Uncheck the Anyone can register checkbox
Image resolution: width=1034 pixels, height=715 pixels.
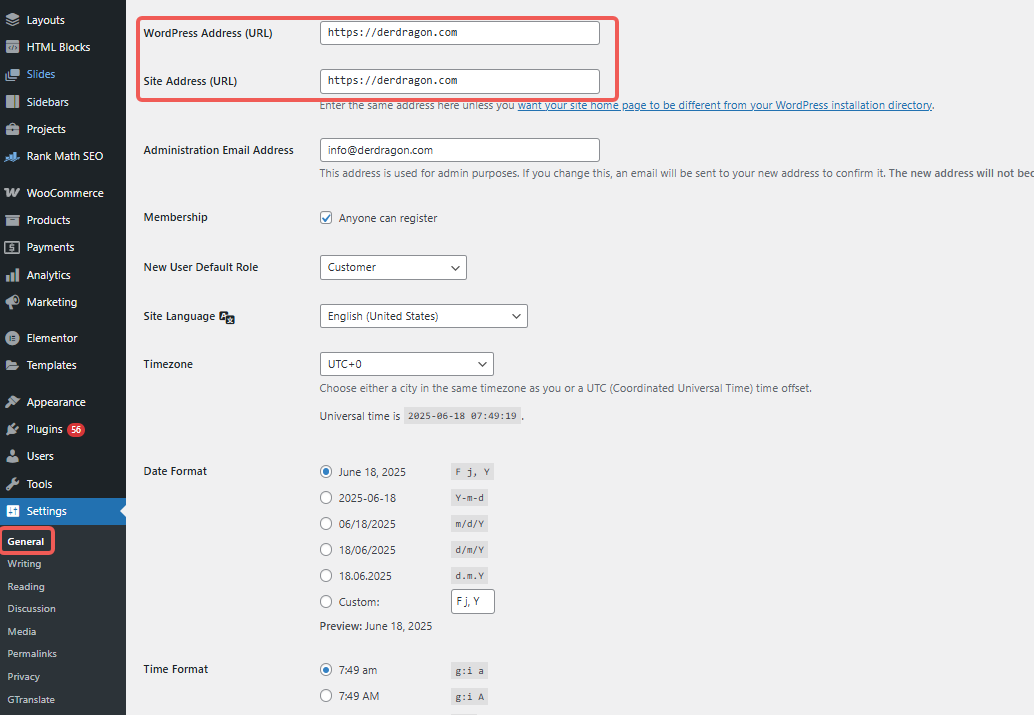click(326, 218)
